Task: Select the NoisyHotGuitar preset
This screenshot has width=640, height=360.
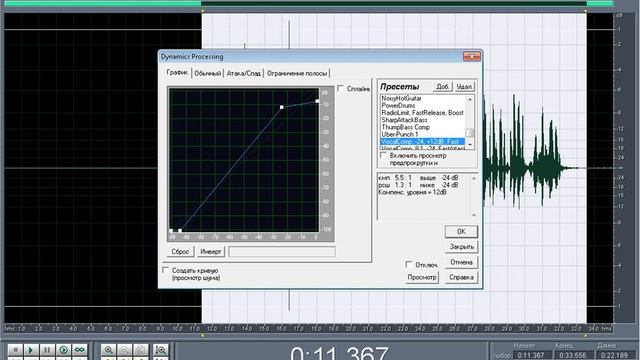Action: pyautogui.click(x=422, y=98)
